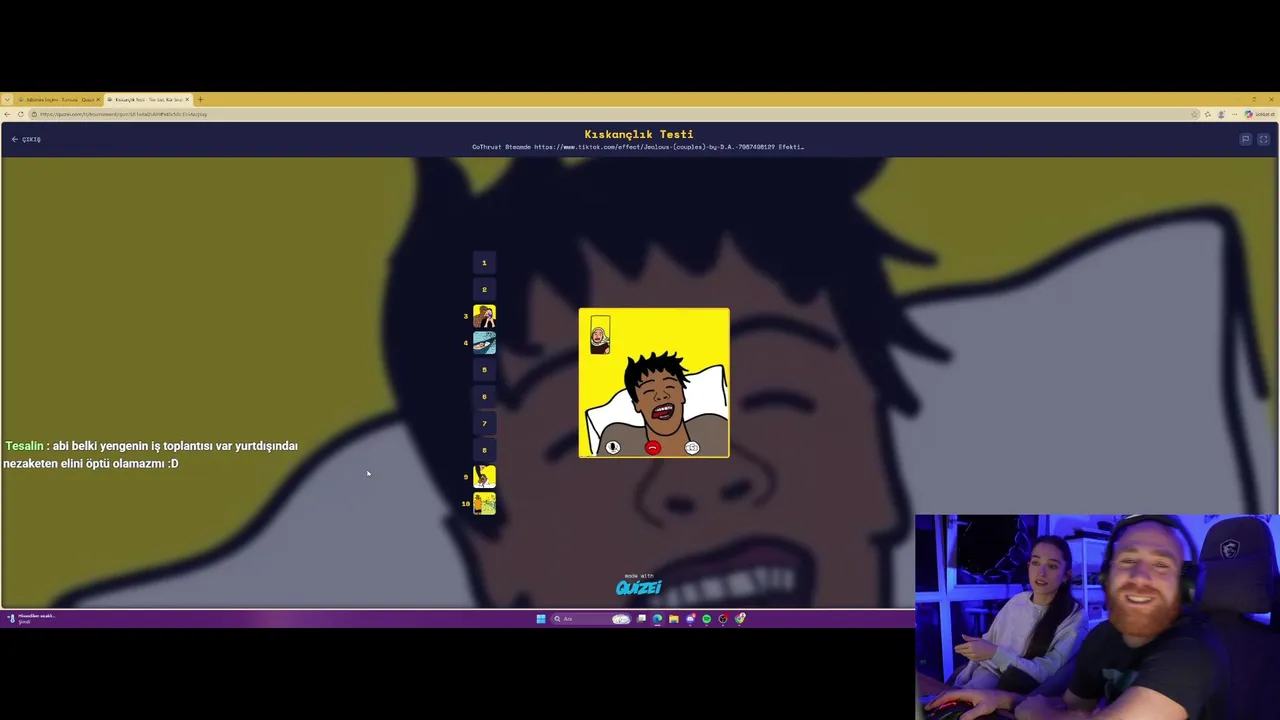1280x720 pixels.
Task: Bookmark page with star icon in address bar
Action: coord(1195,114)
